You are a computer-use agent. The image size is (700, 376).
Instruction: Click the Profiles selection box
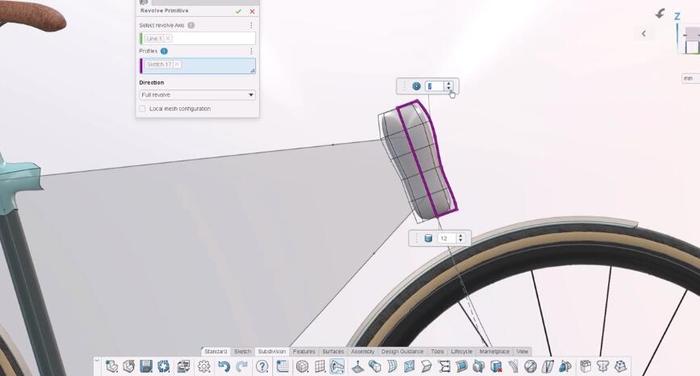[198, 66]
